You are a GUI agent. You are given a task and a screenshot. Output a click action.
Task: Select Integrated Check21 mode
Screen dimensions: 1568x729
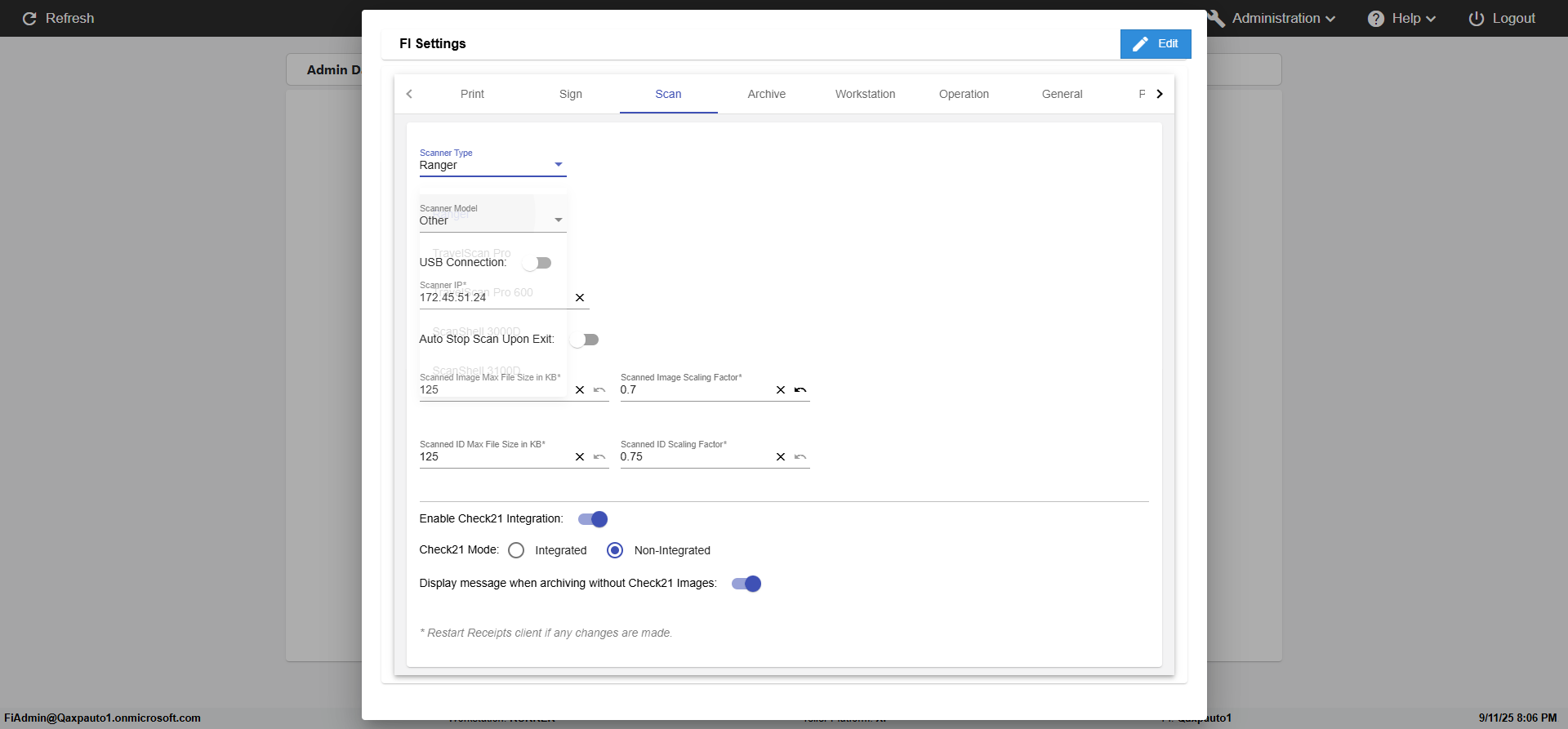[x=516, y=550]
